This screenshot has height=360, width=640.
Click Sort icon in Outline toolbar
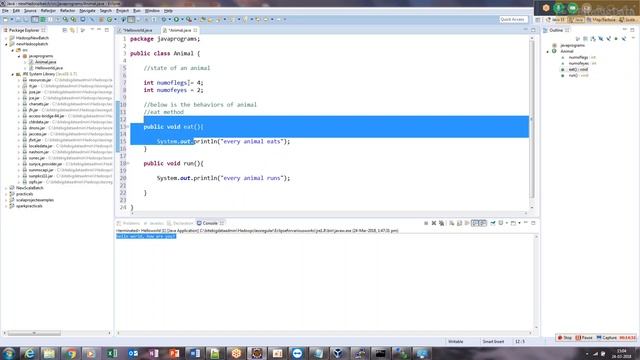point(593,38)
